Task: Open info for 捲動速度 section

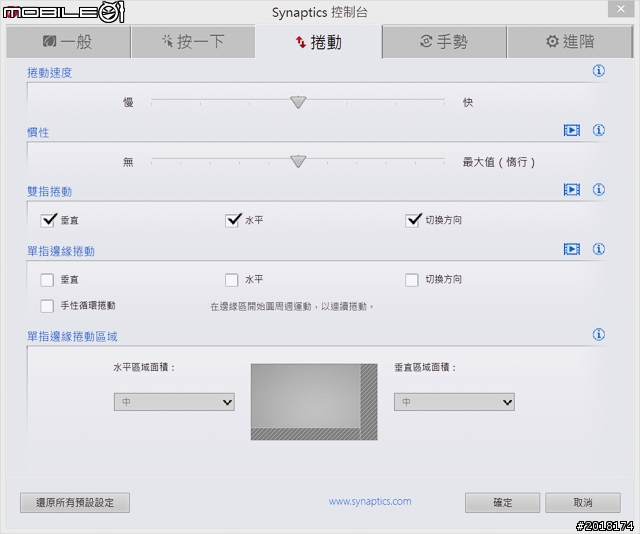Action: click(598, 71)
